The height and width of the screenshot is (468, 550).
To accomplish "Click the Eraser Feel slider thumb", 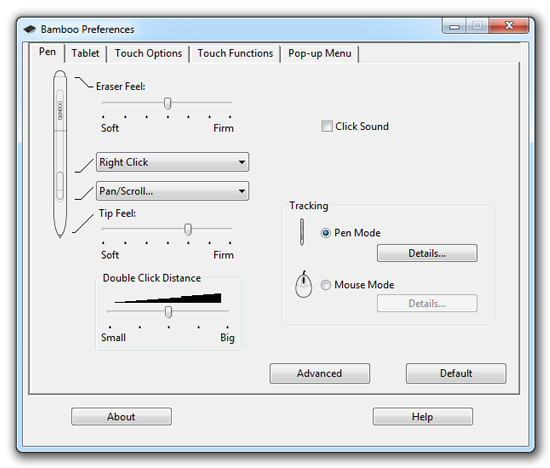I will 168,103.
